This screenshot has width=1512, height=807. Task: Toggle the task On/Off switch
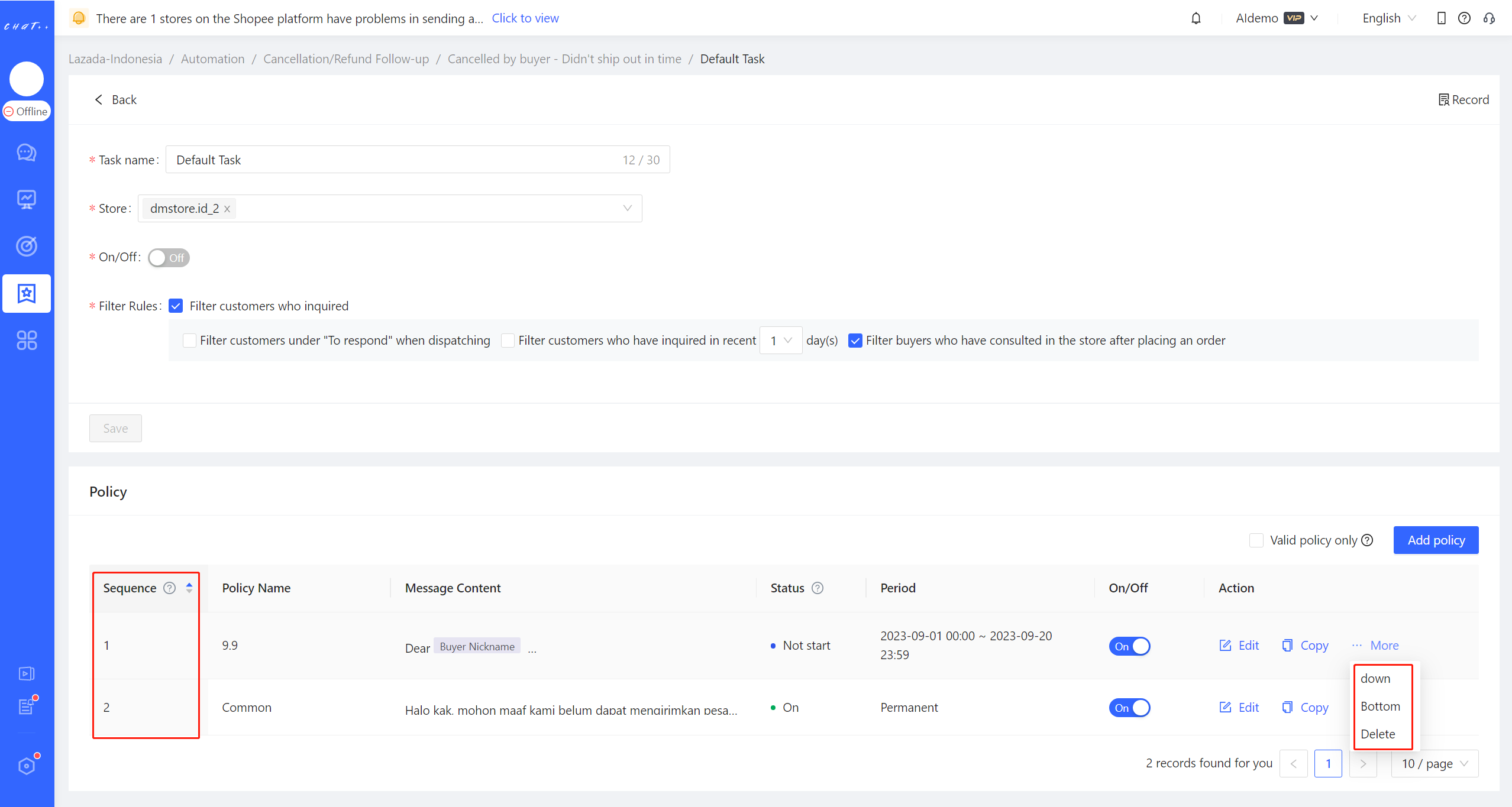coord(169,257)
